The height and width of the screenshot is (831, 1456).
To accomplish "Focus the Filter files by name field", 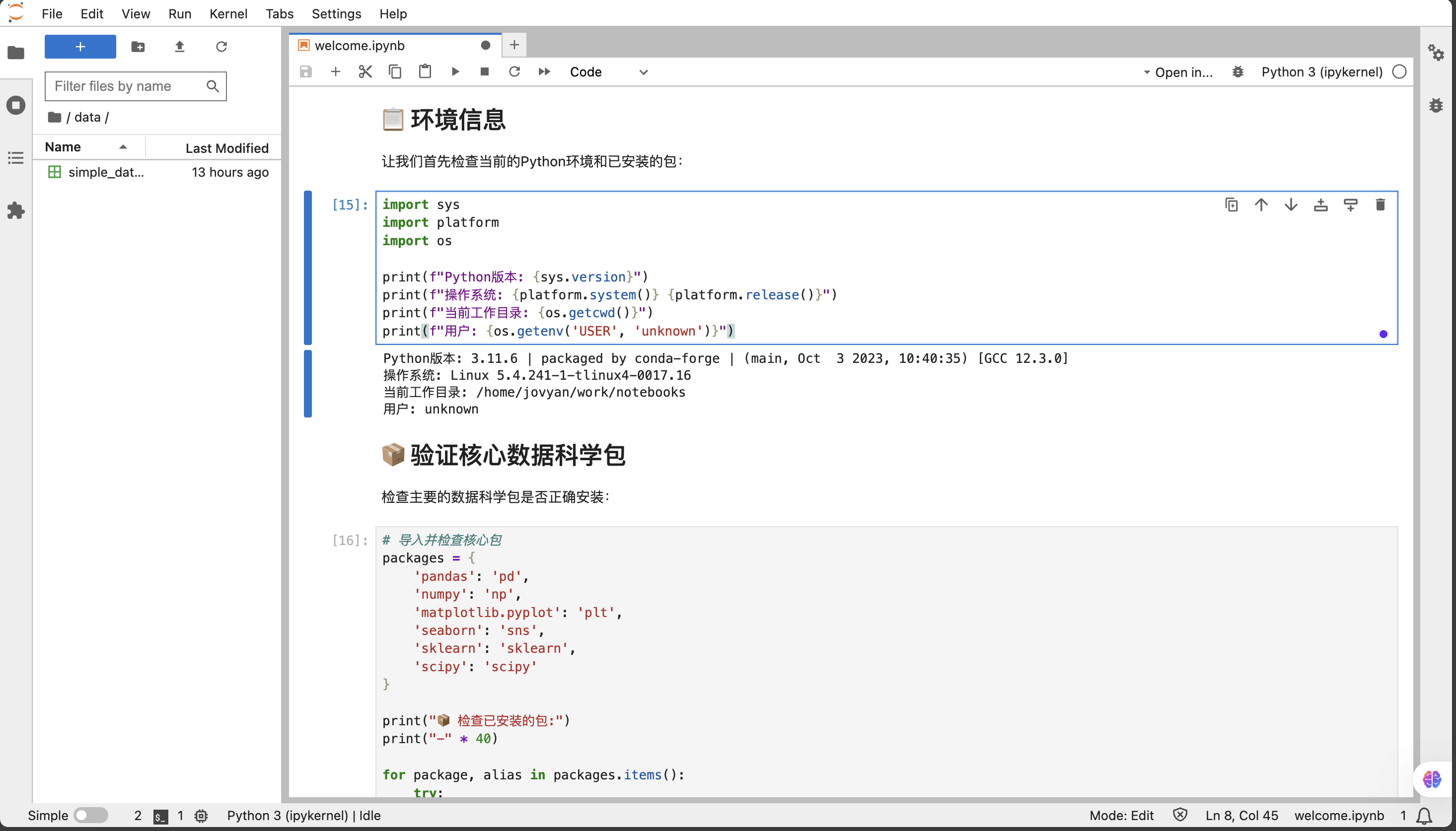I will pyautogui.click(x=136, y=86).
